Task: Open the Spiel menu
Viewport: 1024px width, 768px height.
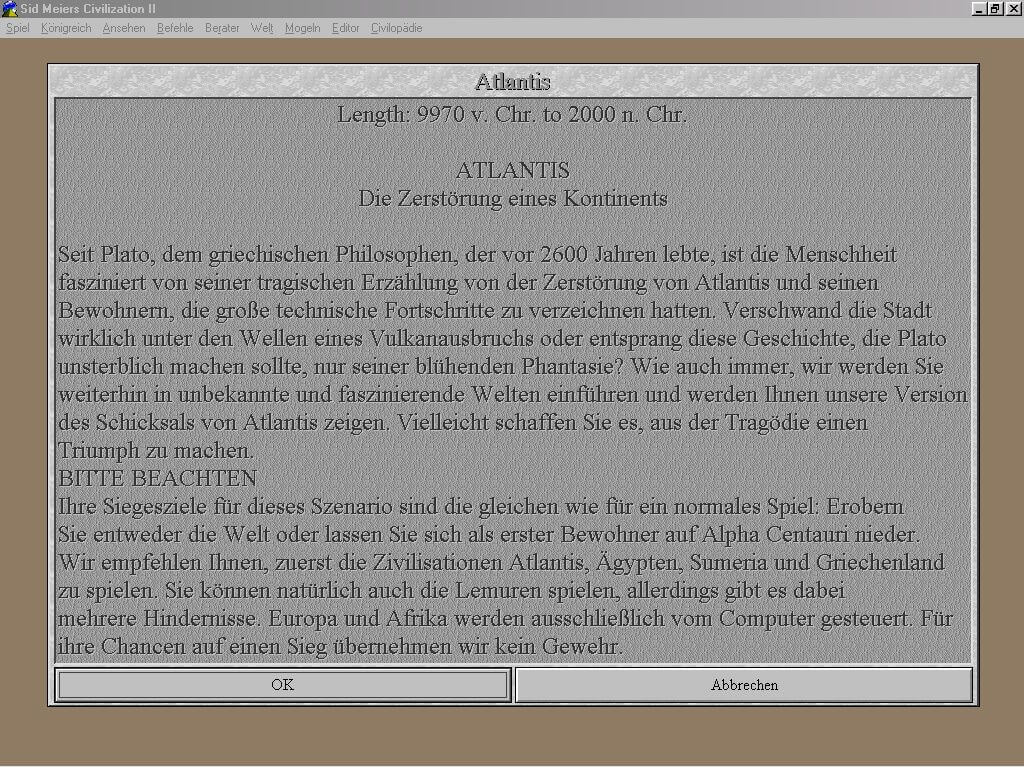Action: (18, 28)
